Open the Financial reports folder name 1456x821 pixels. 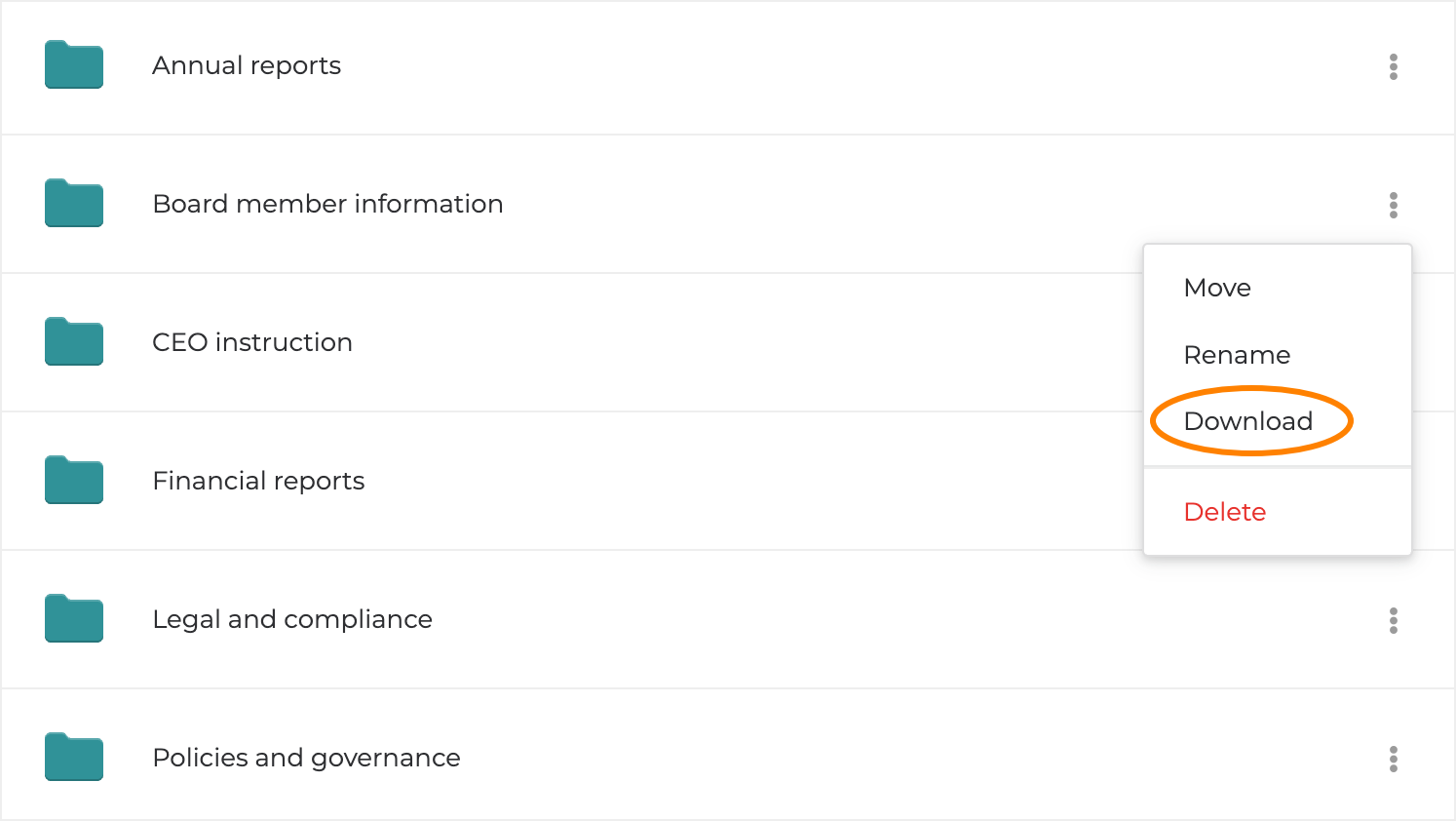(x=258, y=481)
